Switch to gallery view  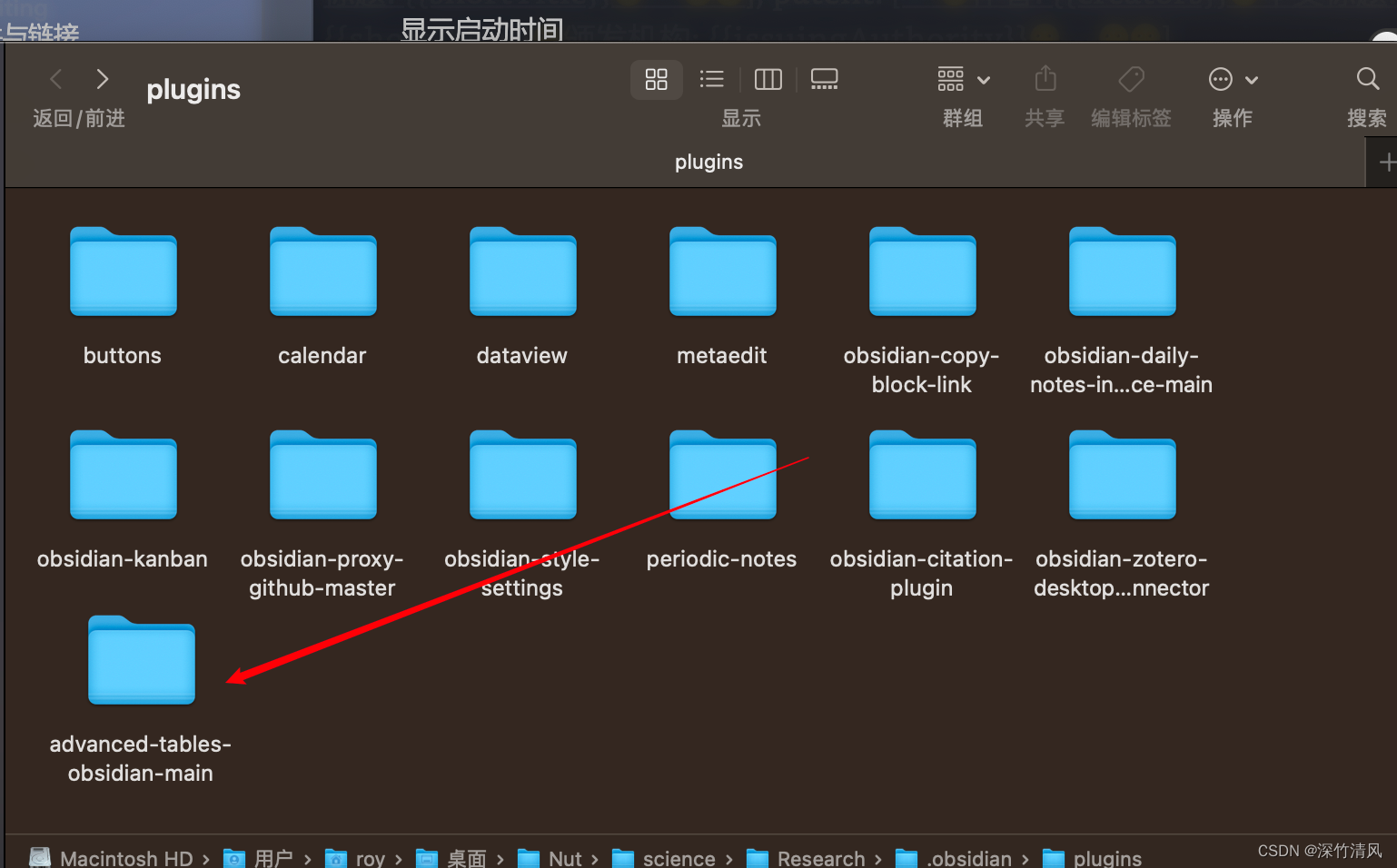825,79
